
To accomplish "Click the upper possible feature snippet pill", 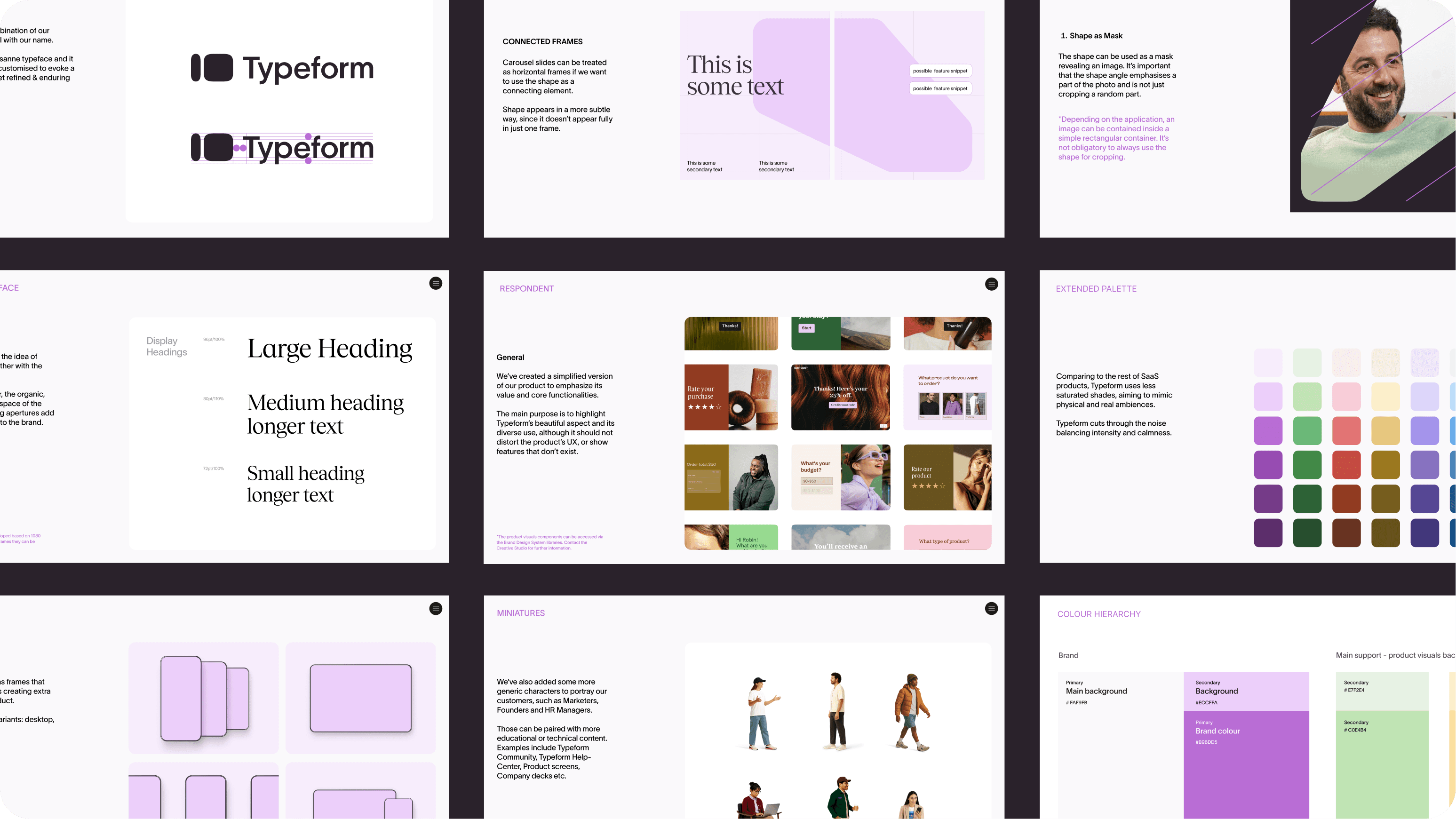I will click(940, 71).
